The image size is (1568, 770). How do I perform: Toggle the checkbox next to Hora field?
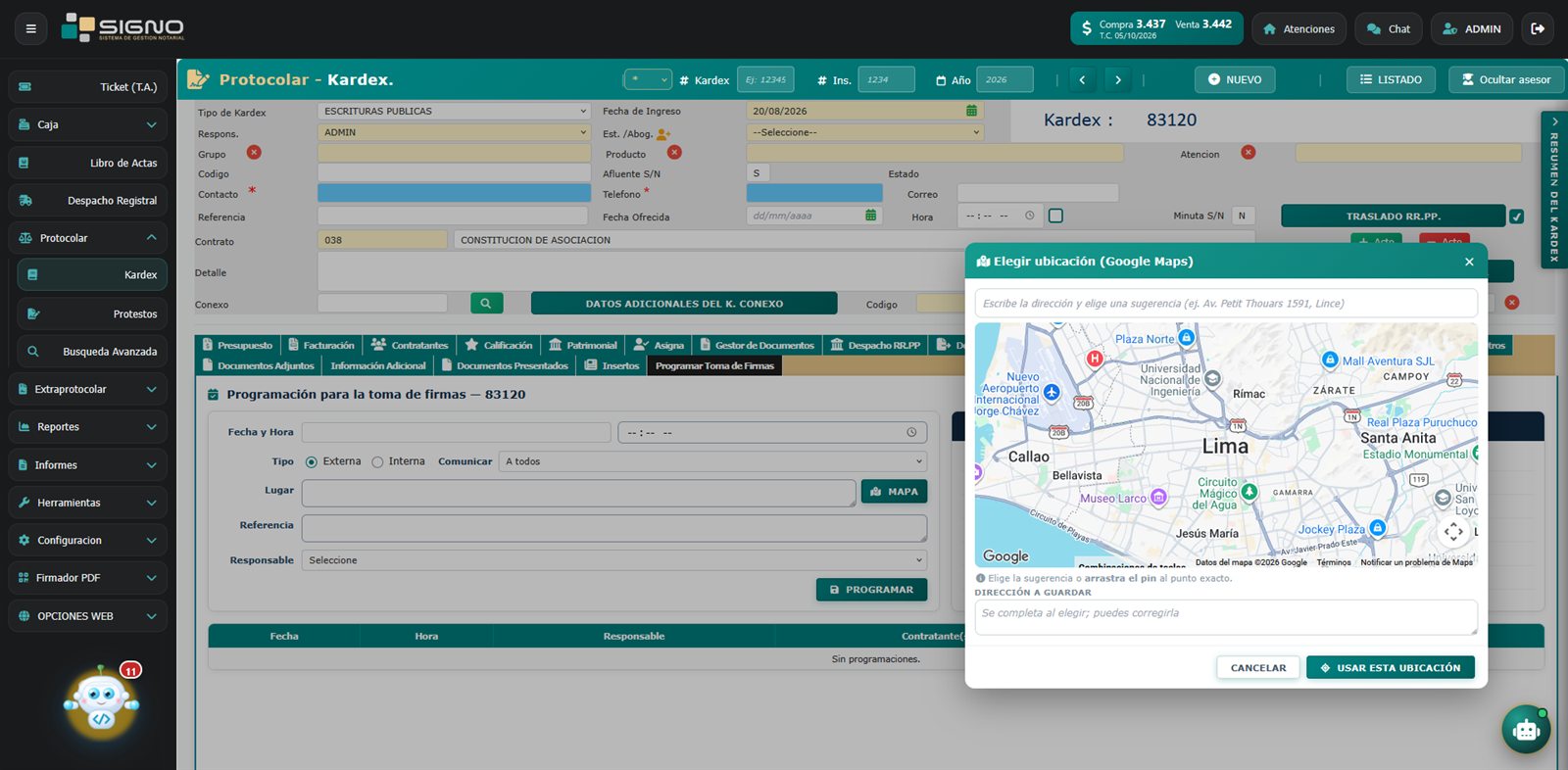tap(1055, 216)
